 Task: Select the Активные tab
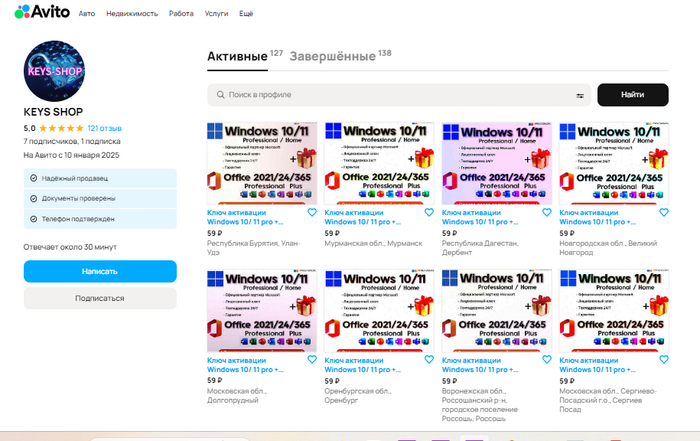click(x=237, y=57)
